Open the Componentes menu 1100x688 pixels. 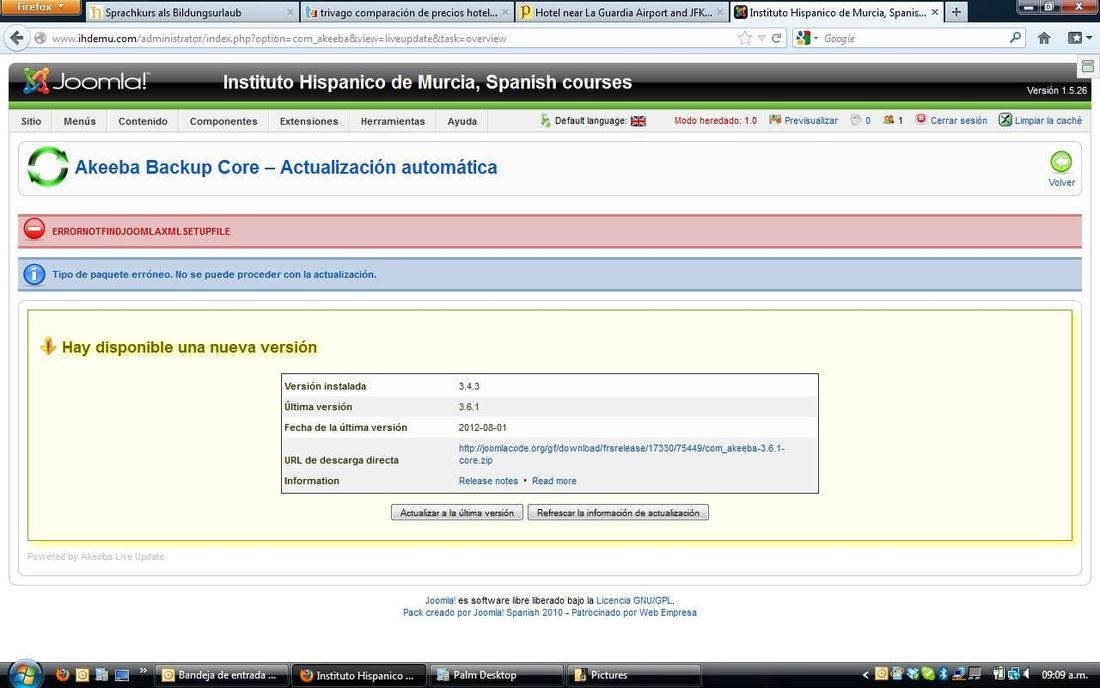tap(223, 121)
